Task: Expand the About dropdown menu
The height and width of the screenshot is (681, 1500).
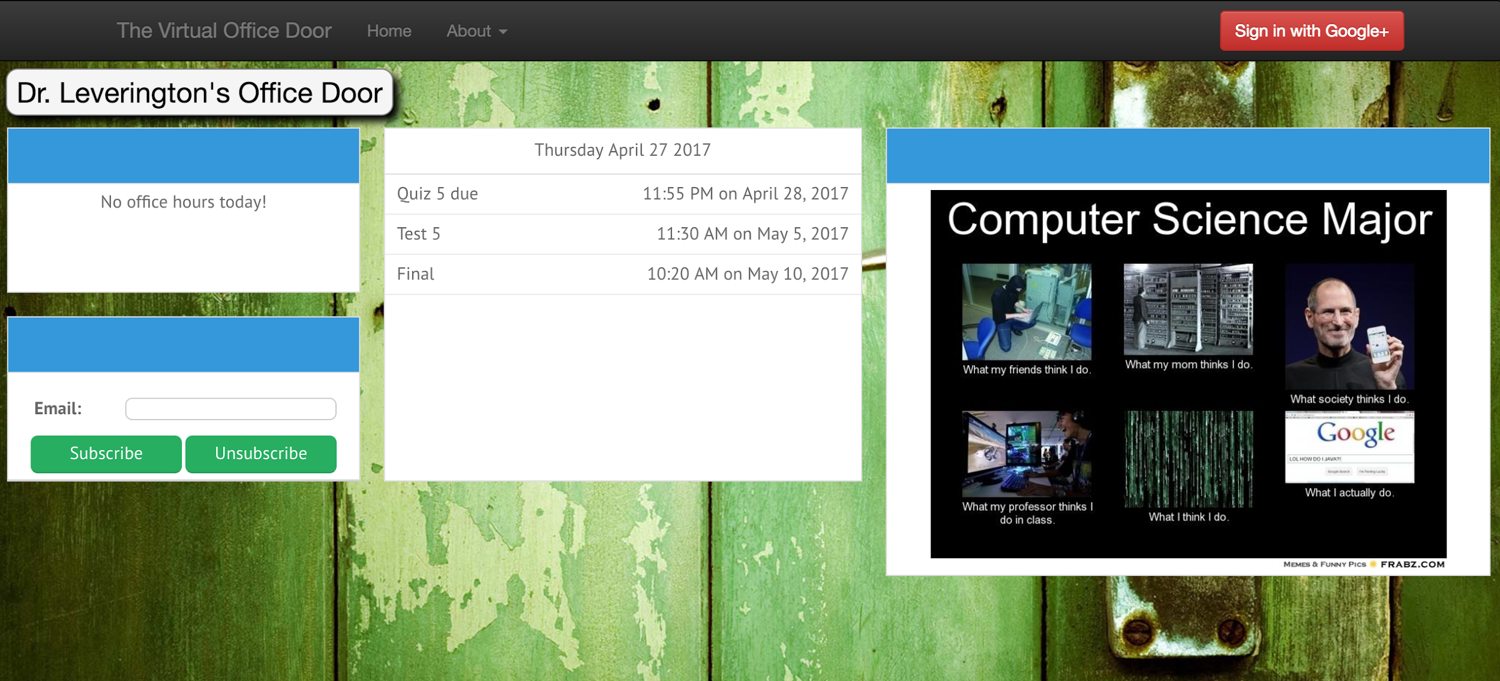Action: tap(477, 31)
